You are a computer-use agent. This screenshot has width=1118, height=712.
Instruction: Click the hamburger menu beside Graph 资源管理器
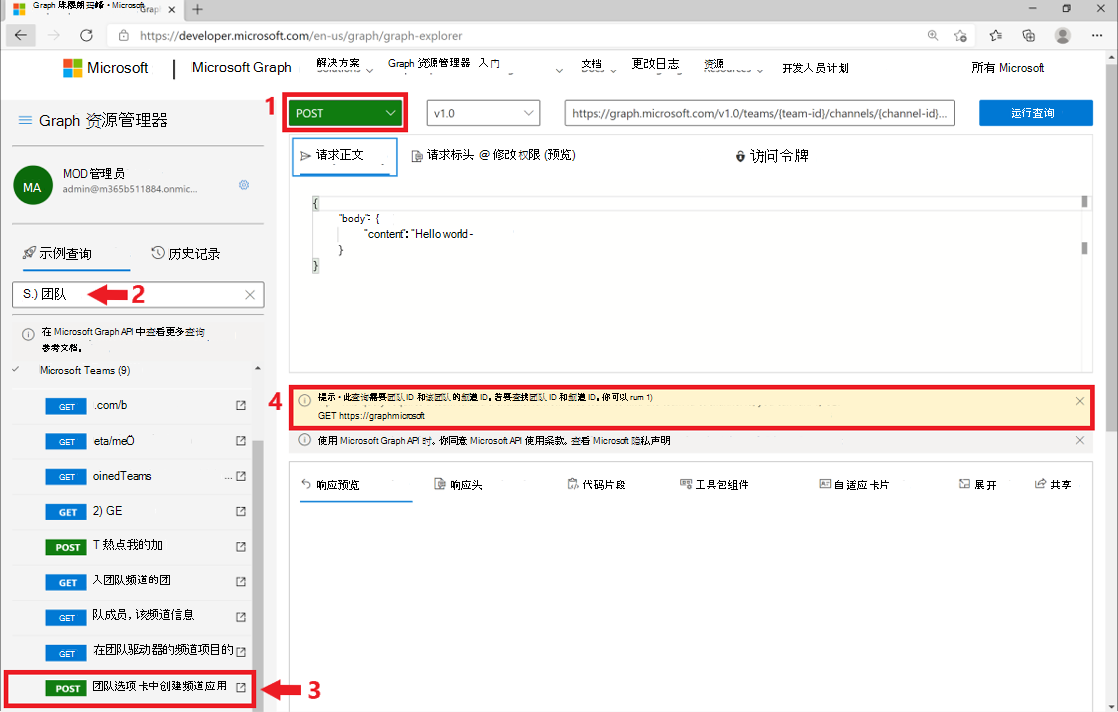[x=24, y=120]
